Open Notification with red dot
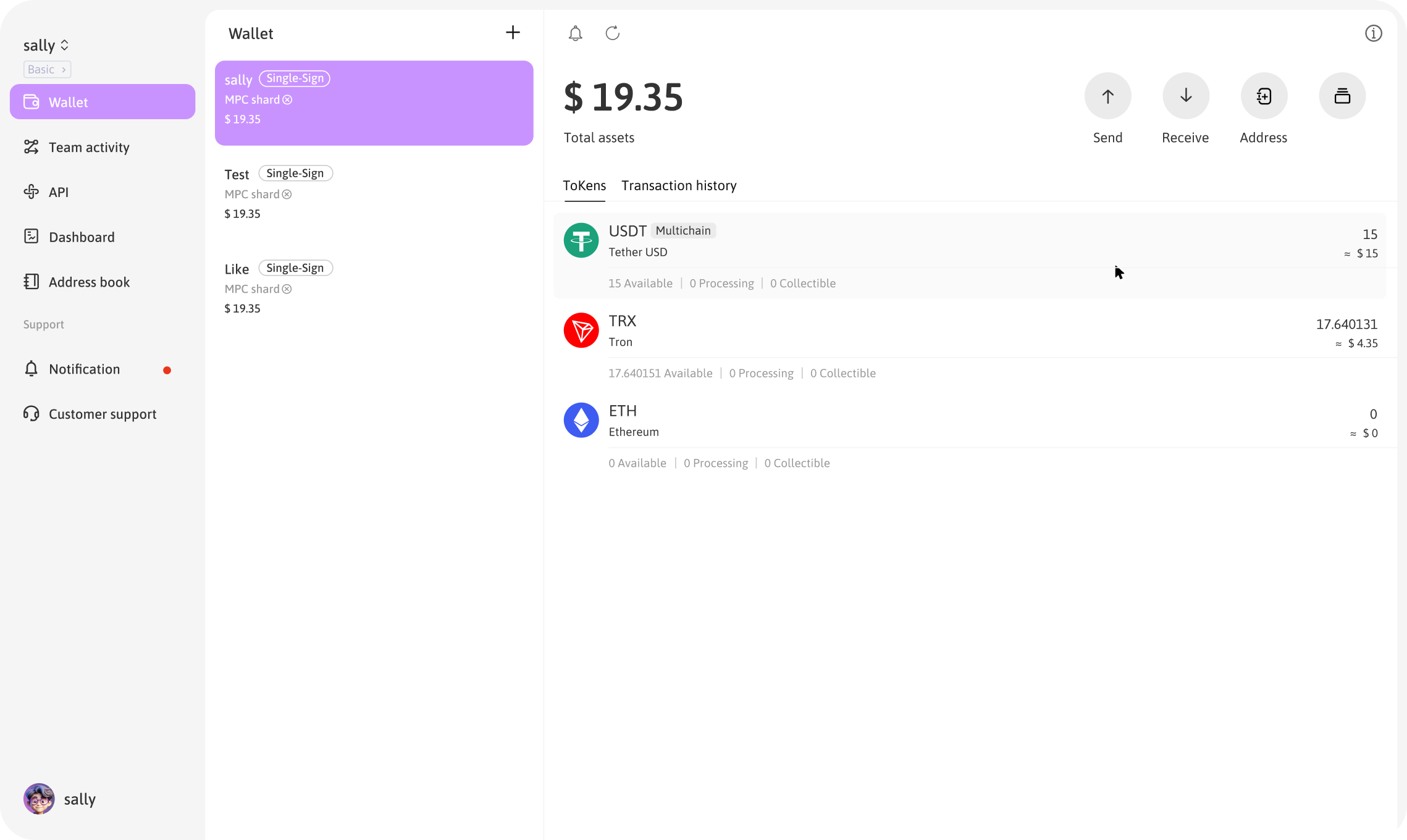 85,369
